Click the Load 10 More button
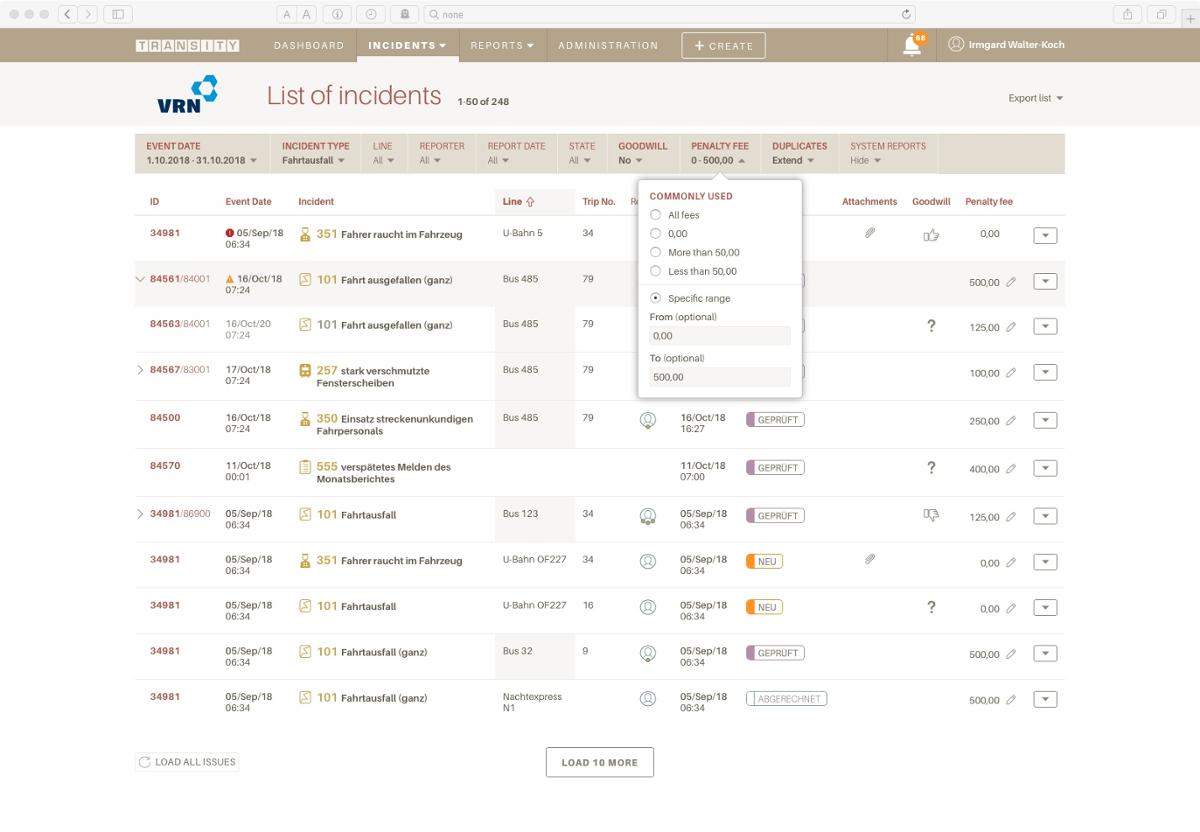Screen dimensions: 1200x832 (x=599, y=762)
